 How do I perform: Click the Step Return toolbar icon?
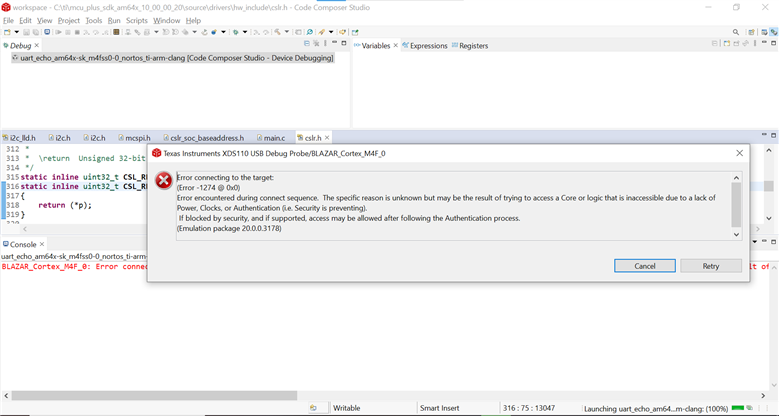coord(105,32)
